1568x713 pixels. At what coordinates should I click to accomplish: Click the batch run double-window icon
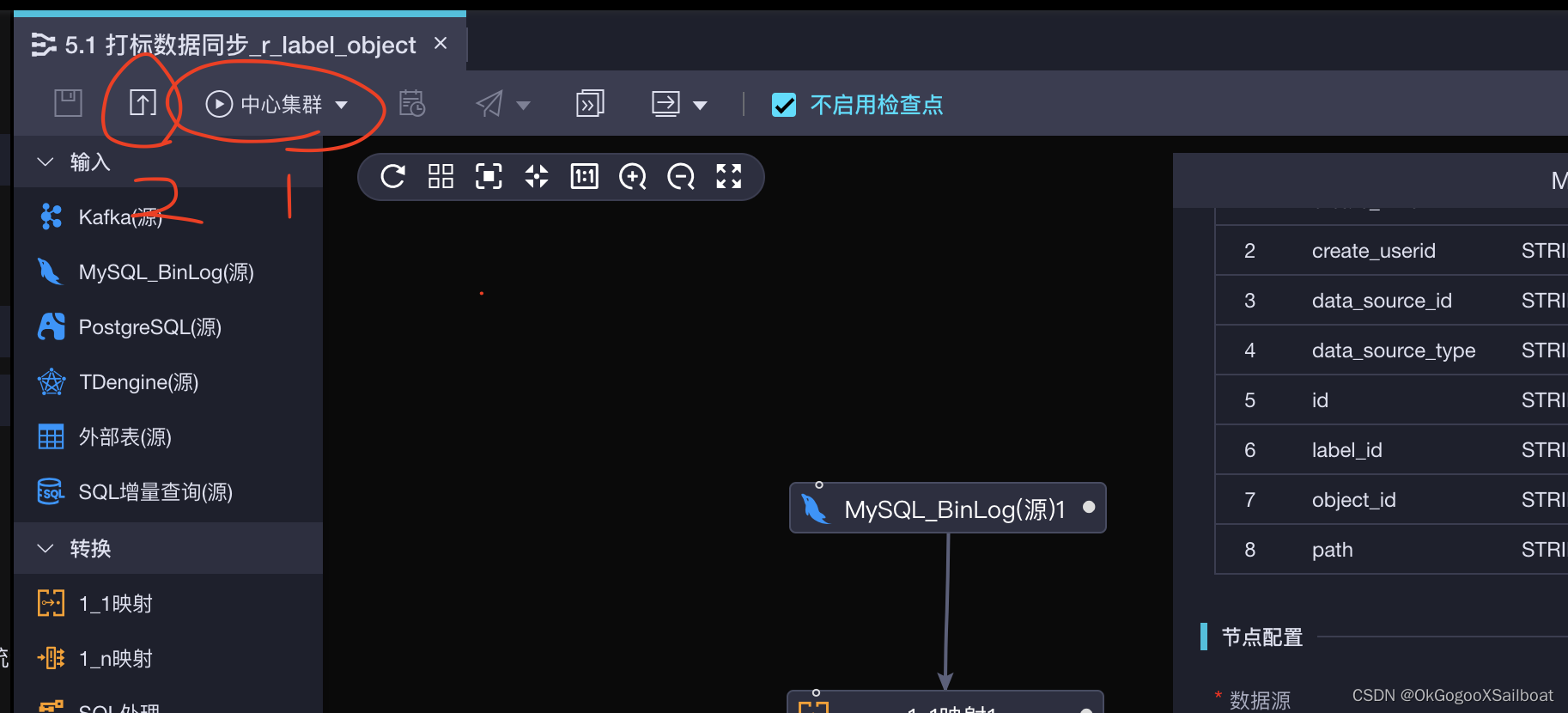[x=590, y=104]
